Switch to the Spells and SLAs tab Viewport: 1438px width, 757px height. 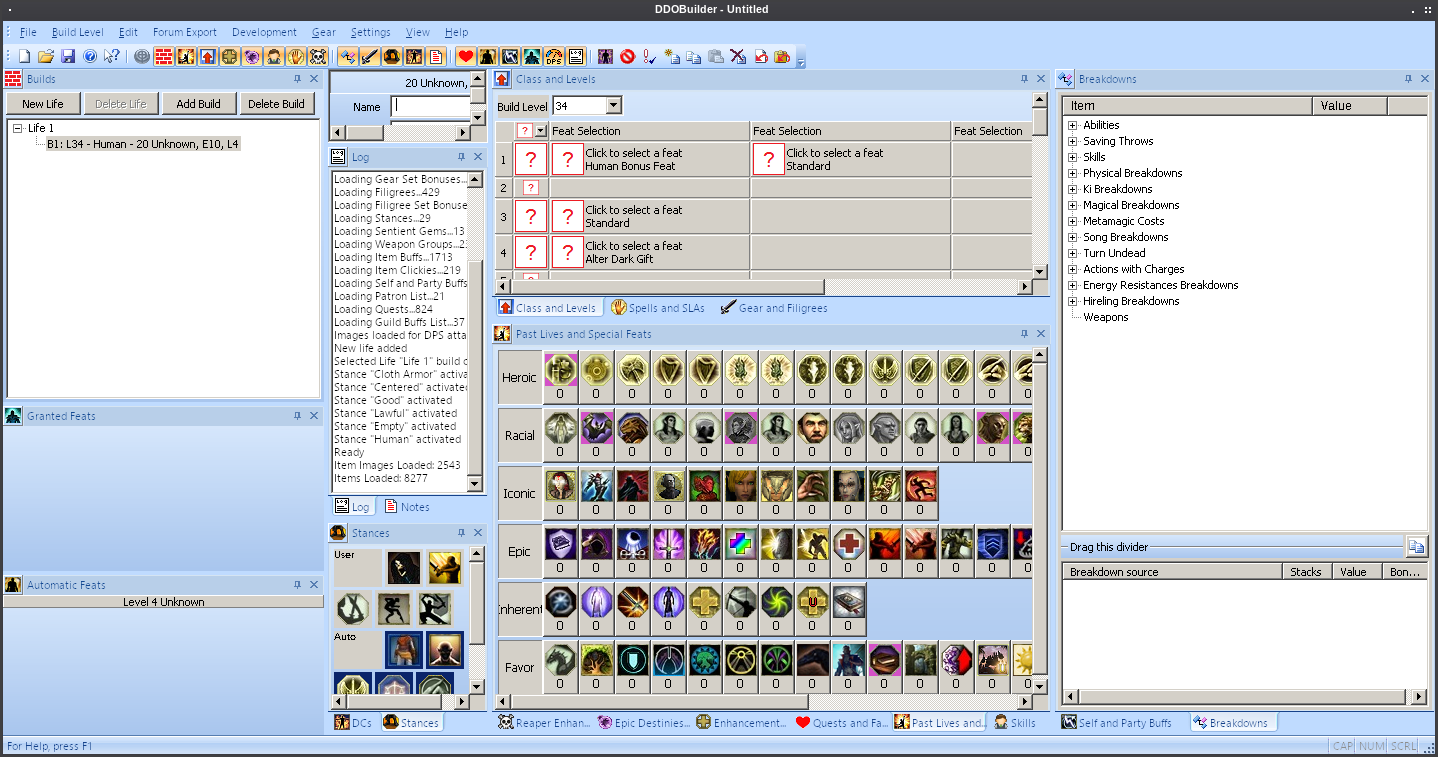coord(658,308)
